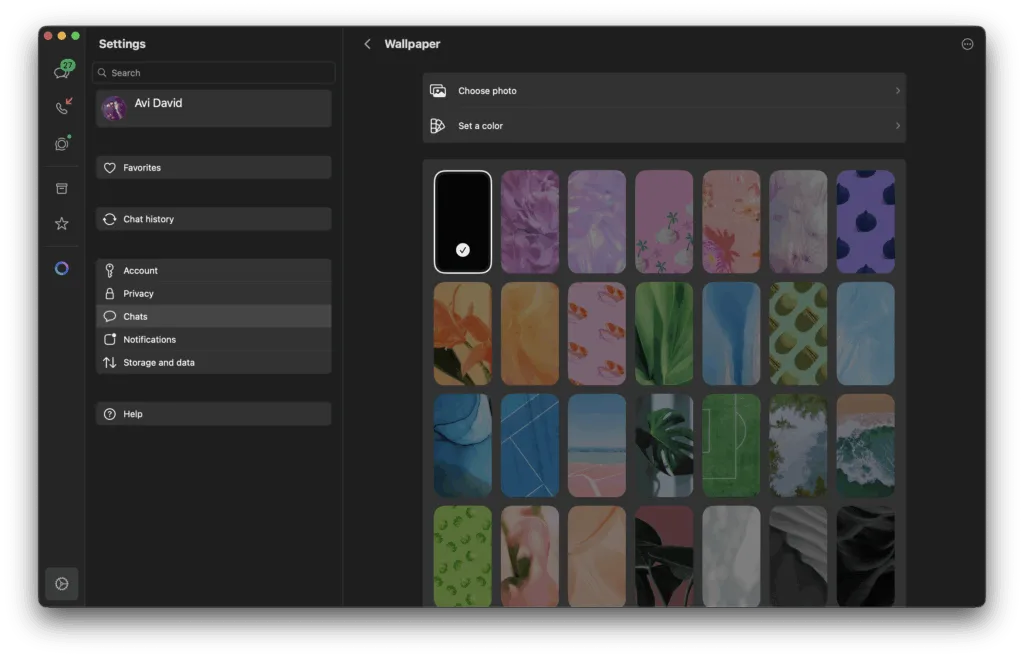This screenshot has height=658, width=1024.
Task: Click the Favorites heart icon
Action: click(110, 168)
